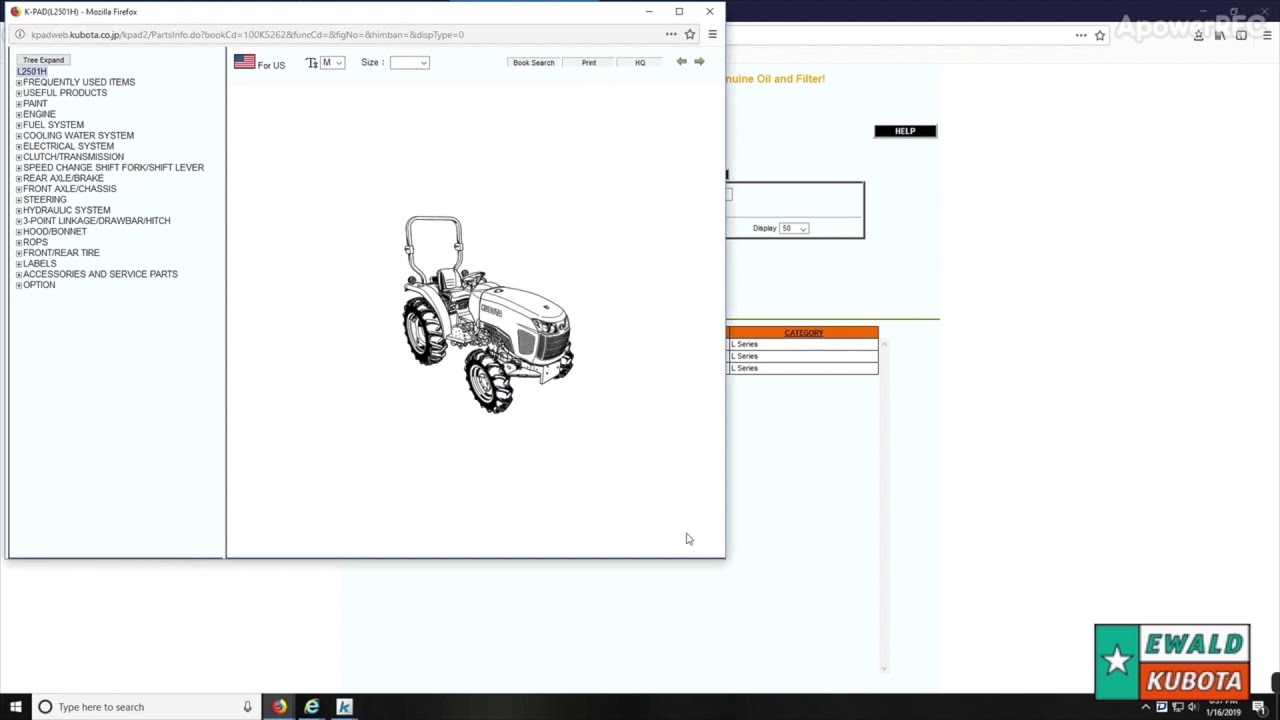Select REAR AXLE/BRAKE in the tree
Viewport: 1280px width, 720px height.
coord(63,178)
